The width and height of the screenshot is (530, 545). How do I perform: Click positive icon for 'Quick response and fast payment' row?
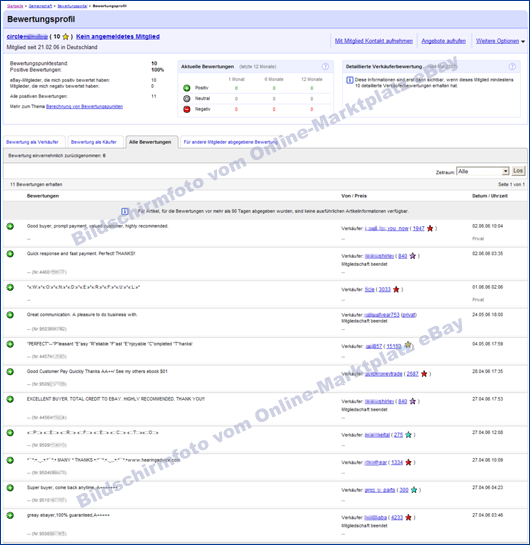[x=10, y=254]
